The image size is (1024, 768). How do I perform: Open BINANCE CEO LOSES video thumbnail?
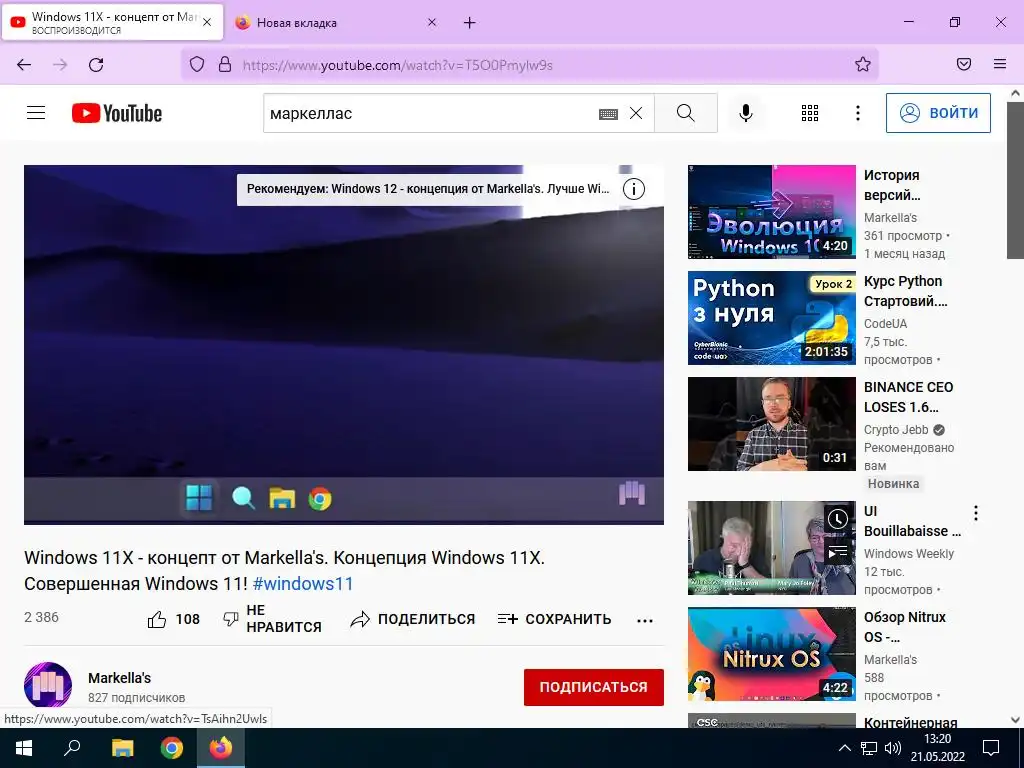point(771,424)
